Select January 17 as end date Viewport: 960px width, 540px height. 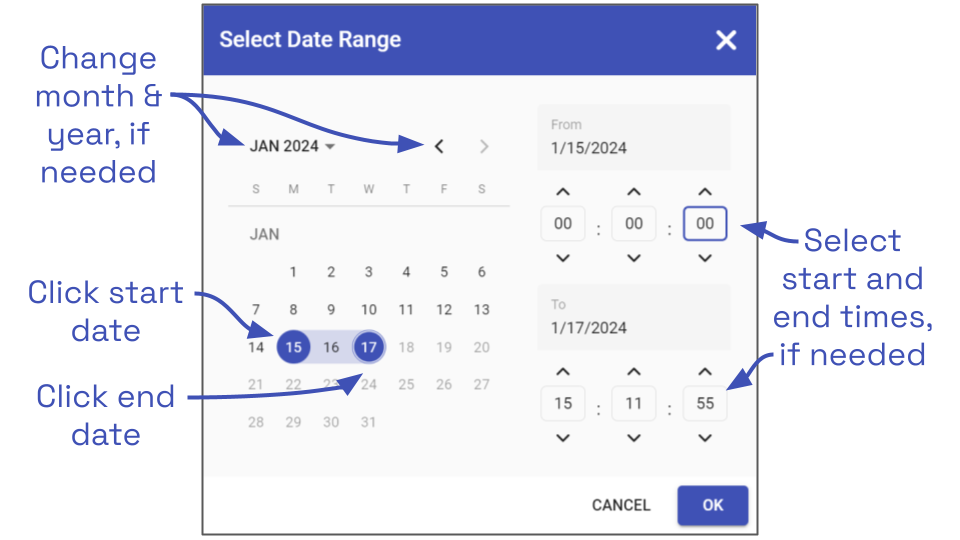coord(369,347)
